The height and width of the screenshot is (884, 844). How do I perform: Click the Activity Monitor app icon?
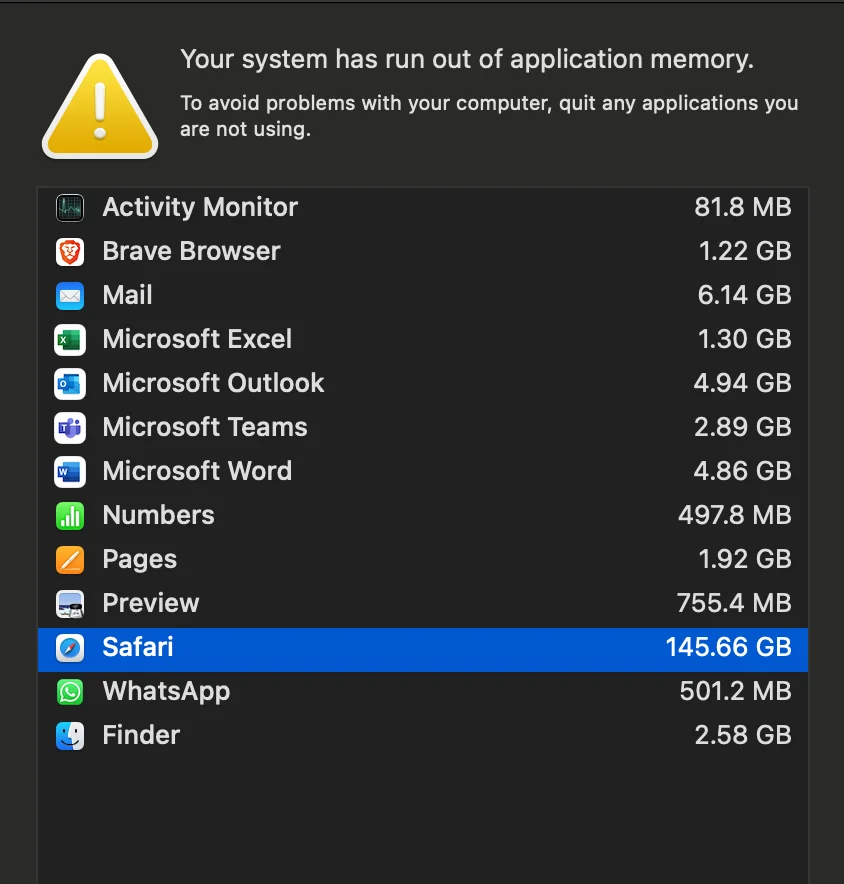(x=70, y=207)
